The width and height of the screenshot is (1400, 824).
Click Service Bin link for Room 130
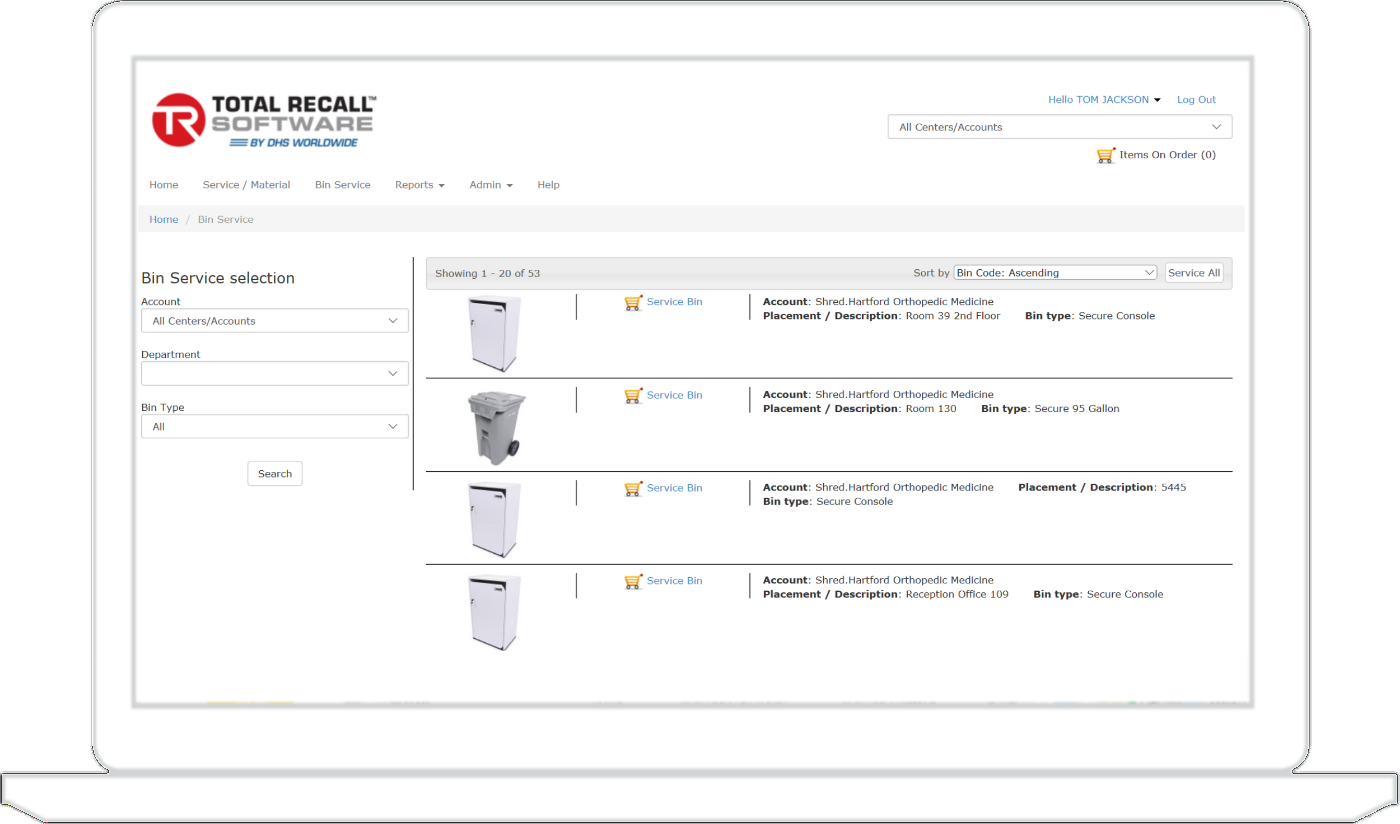click(675, 395)
